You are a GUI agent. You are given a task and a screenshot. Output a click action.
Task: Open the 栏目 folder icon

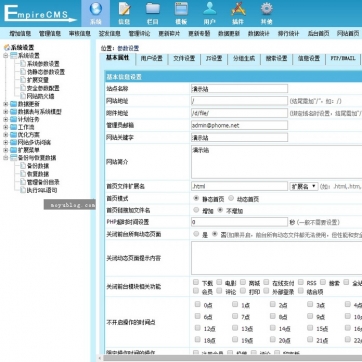pyautogui.click(x=153, y=9)
